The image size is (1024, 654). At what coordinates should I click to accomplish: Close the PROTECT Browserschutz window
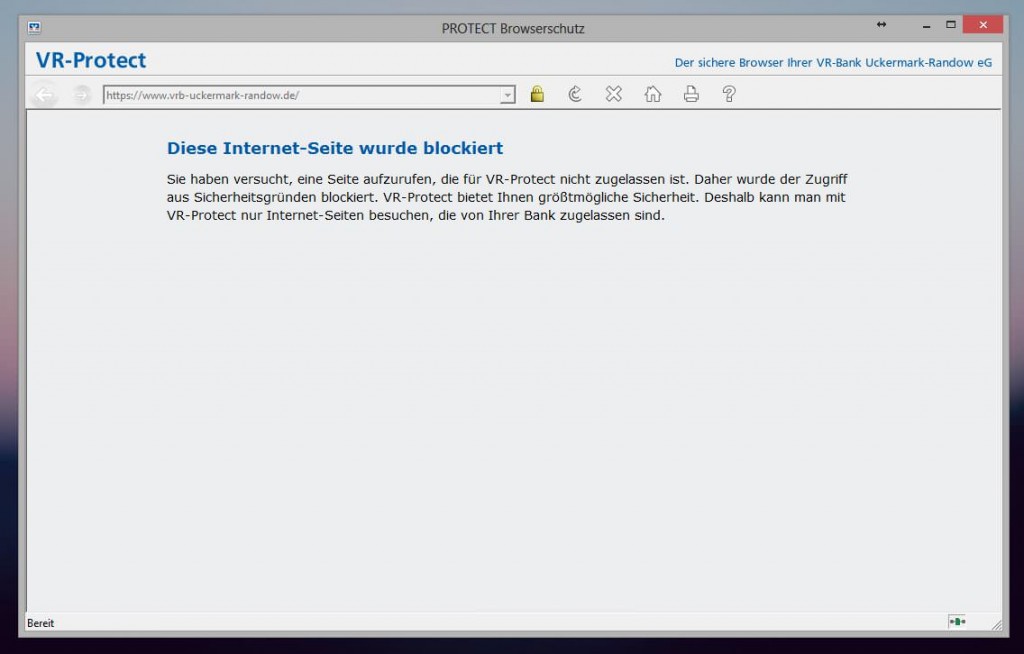tap(983, 25)
